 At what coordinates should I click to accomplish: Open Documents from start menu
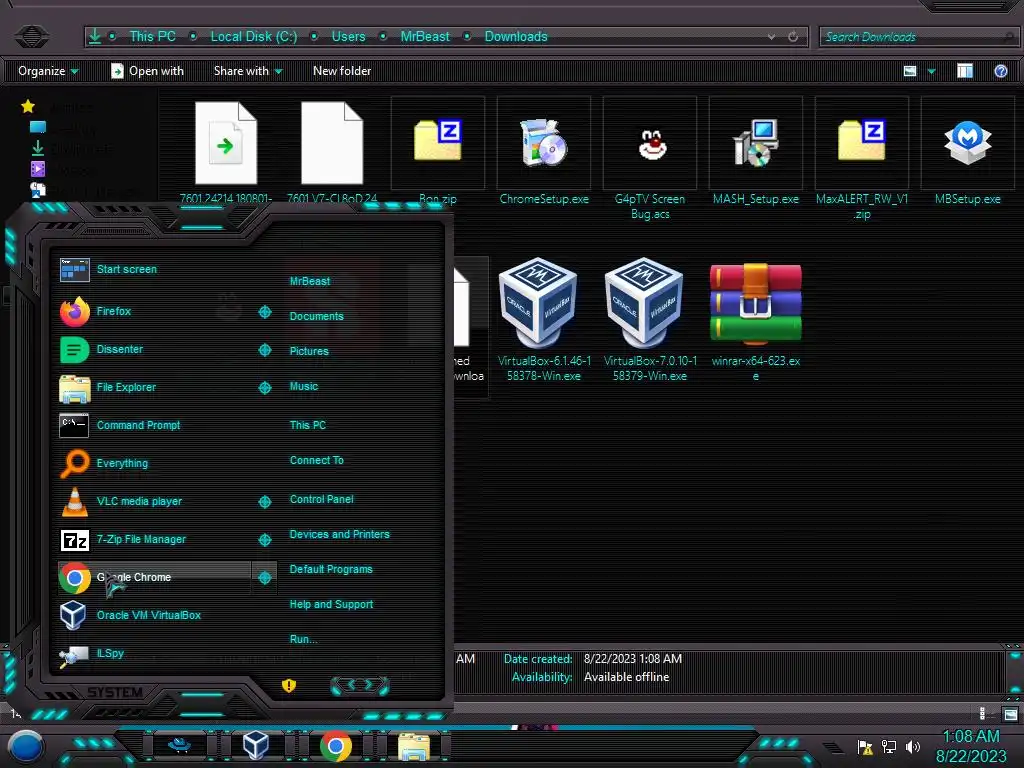[x=316, y=316]
